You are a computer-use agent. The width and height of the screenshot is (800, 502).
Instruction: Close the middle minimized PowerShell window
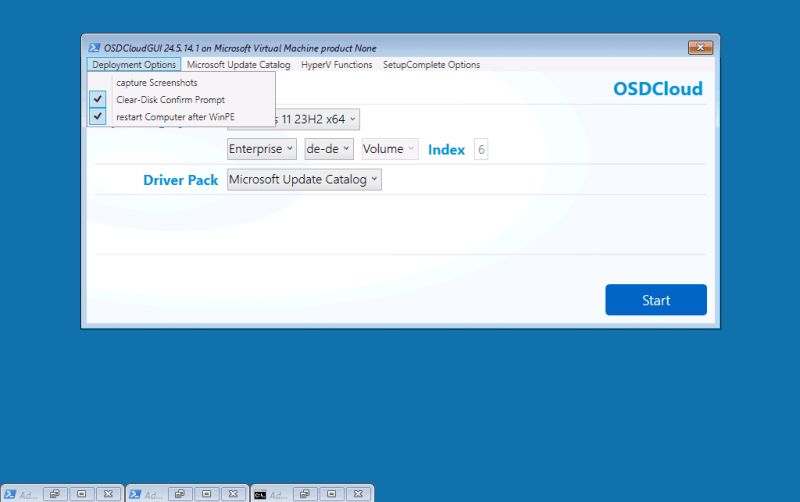(x=233, y=494)
